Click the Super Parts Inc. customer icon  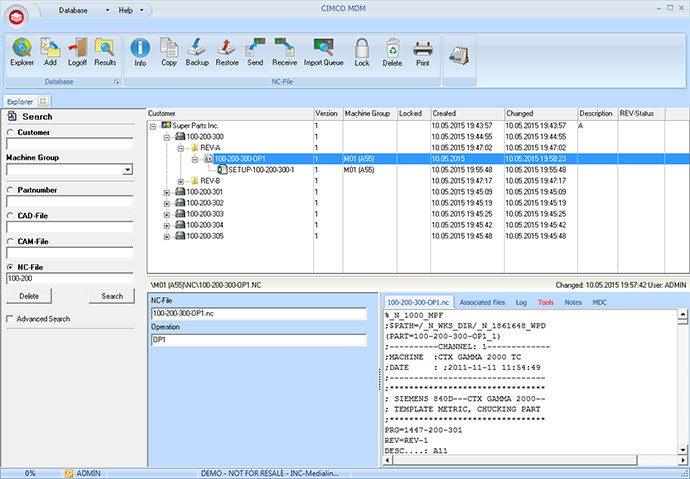166,125
